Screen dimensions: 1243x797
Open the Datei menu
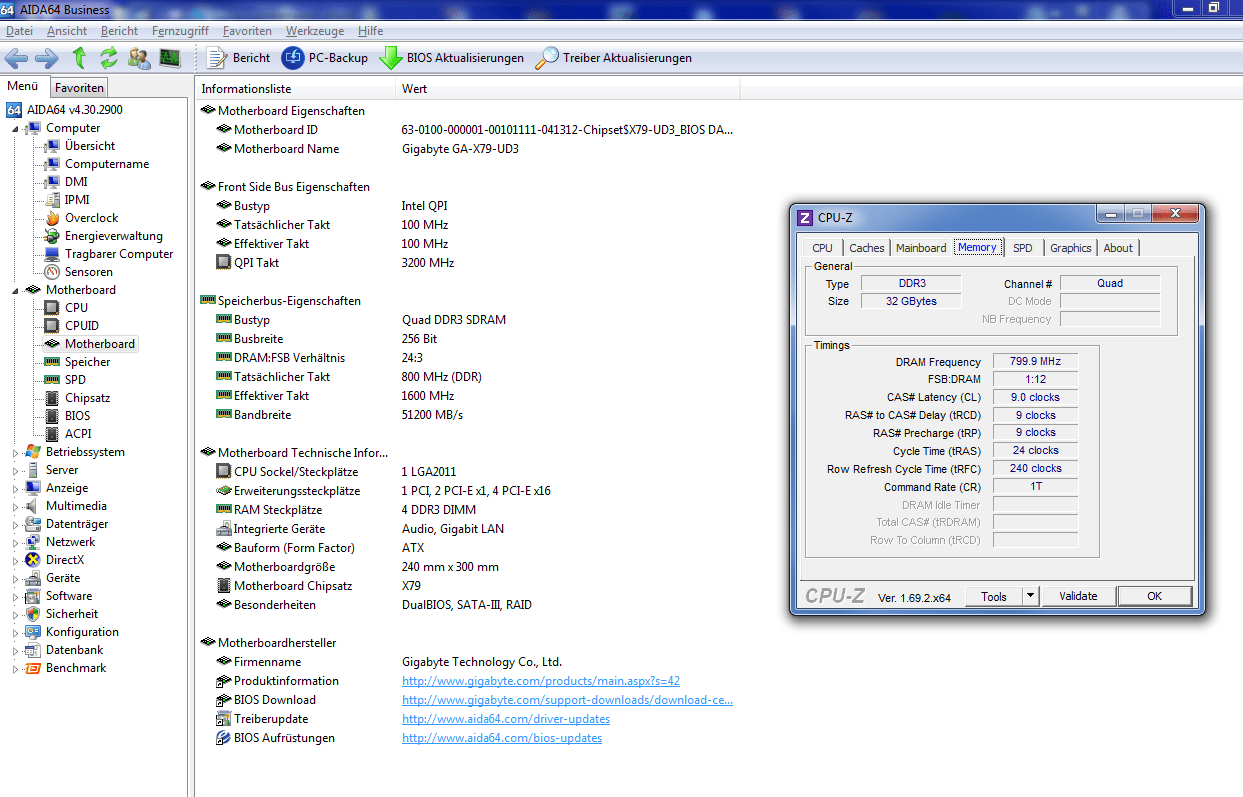[19, 31]
